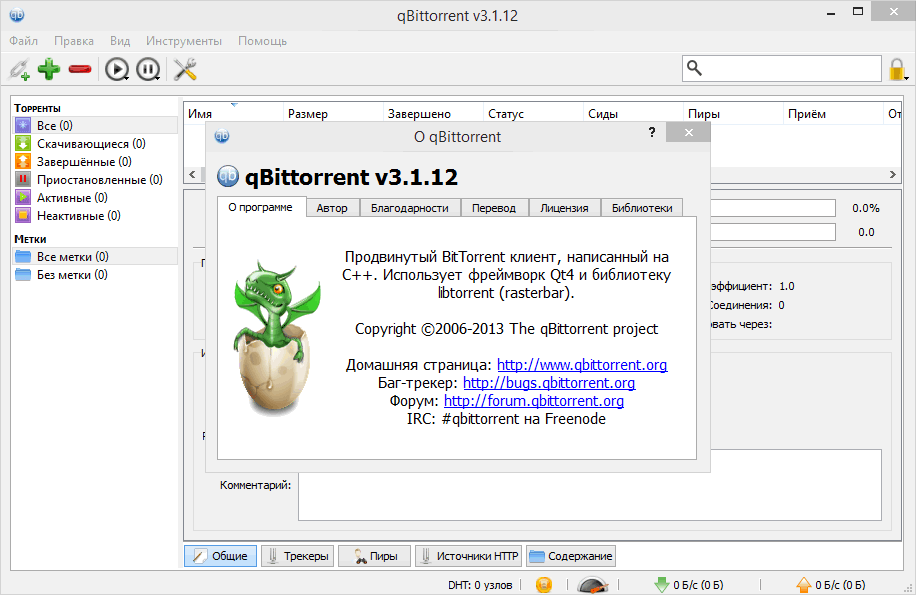The image size is (916, 595).
Task: Open the bugs.qbittorrent.org link
Action: point(549,383)
